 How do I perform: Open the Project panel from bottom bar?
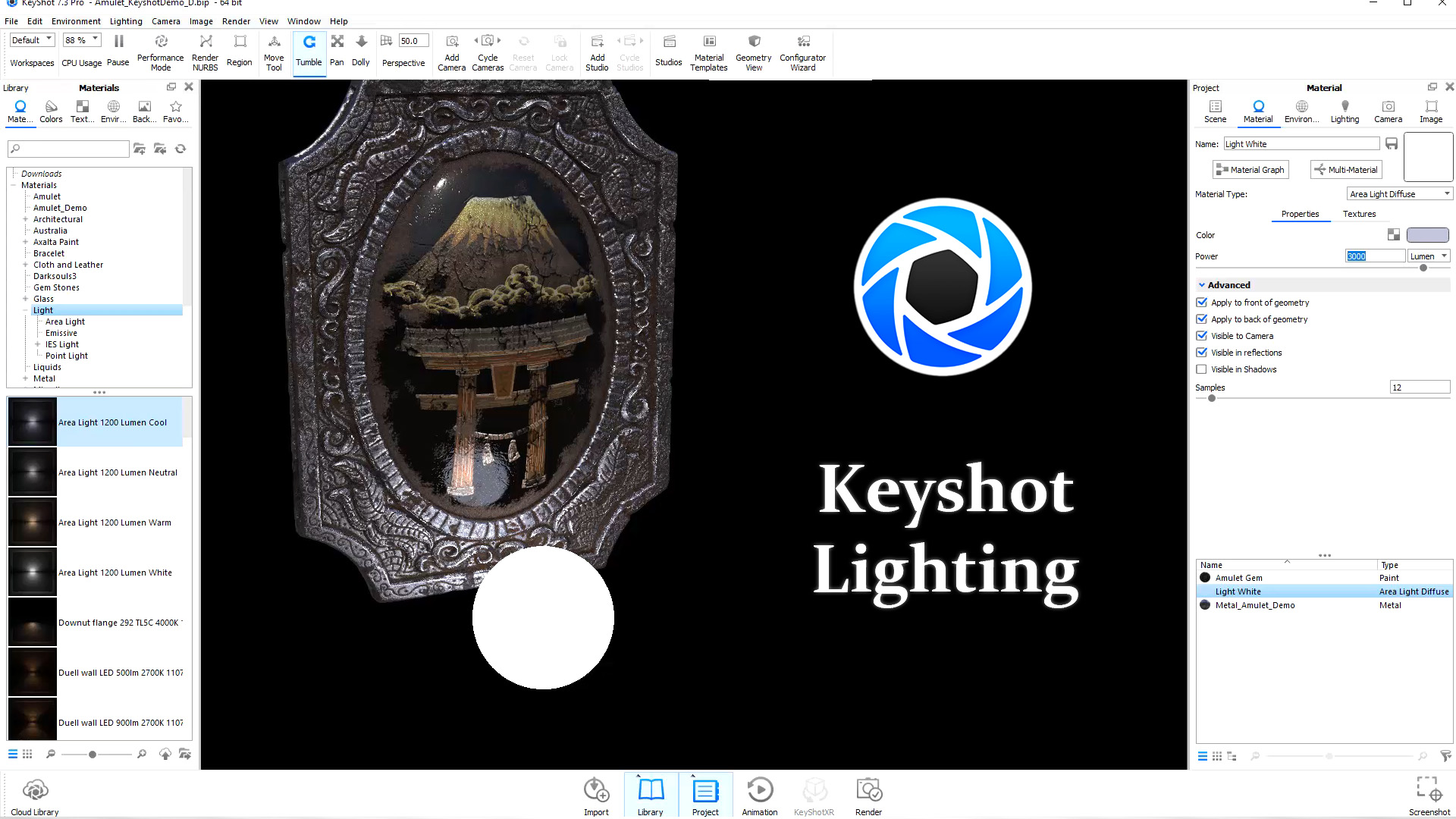(x=705, y=796)
